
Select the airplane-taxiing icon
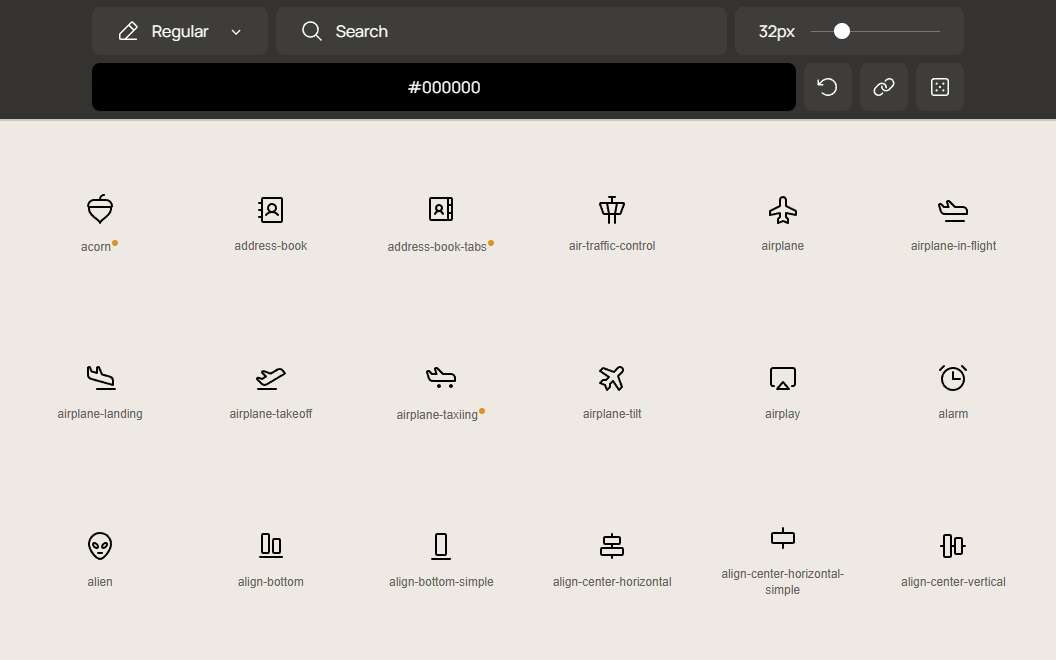[x=441, y=378]
